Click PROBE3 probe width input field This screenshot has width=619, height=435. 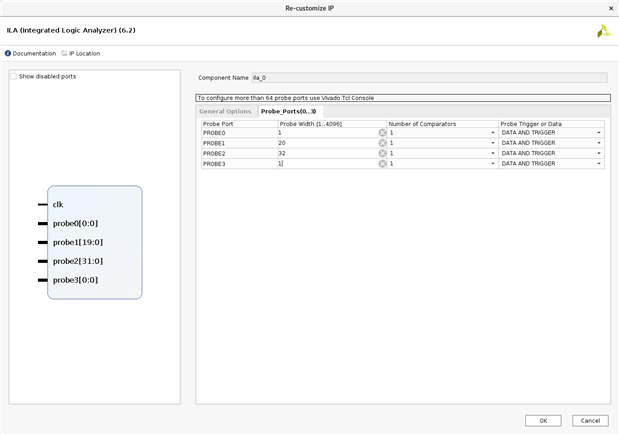tap(328, 163)
